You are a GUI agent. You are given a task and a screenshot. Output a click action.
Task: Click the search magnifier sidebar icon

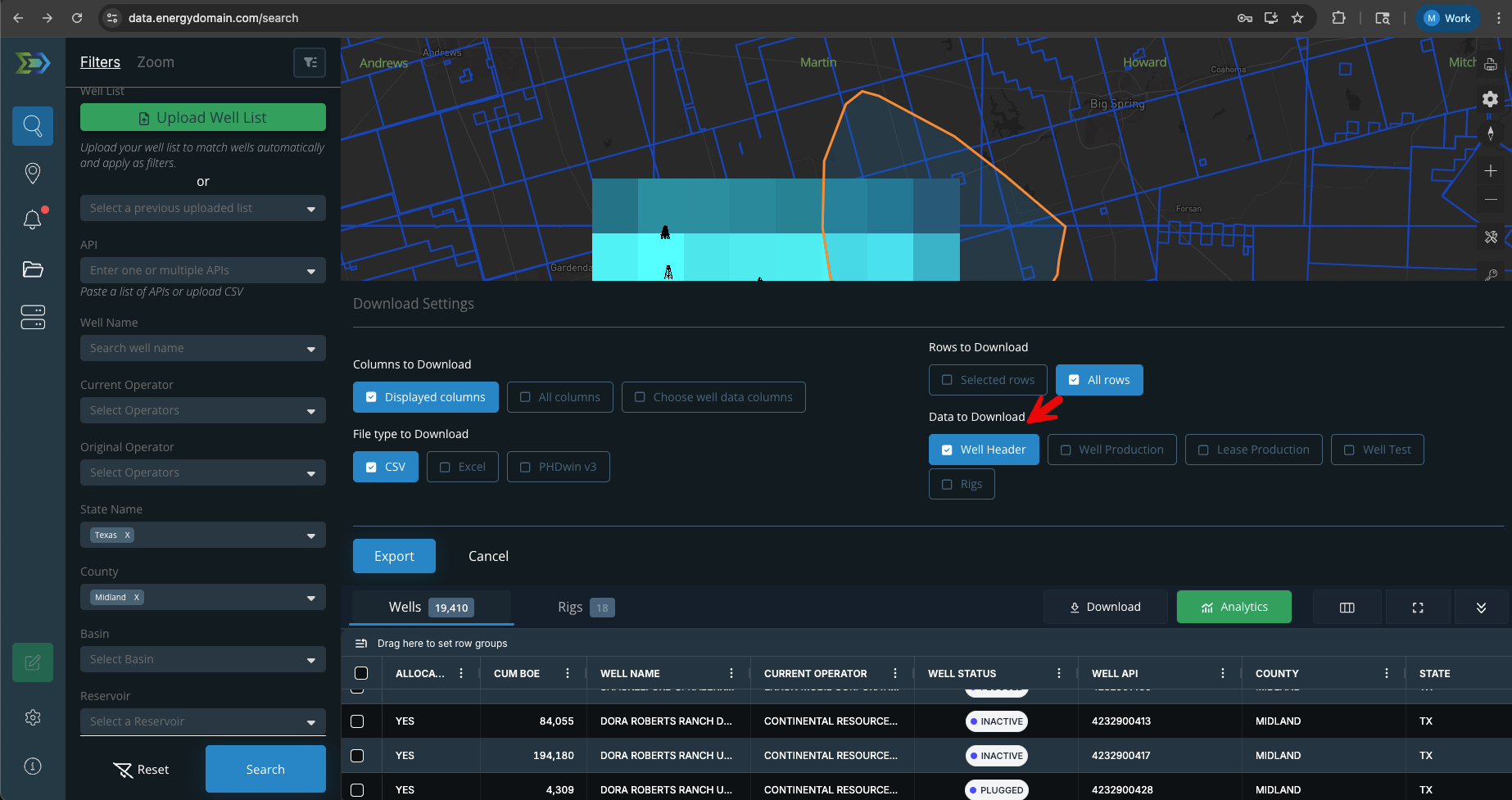(33, 126)
